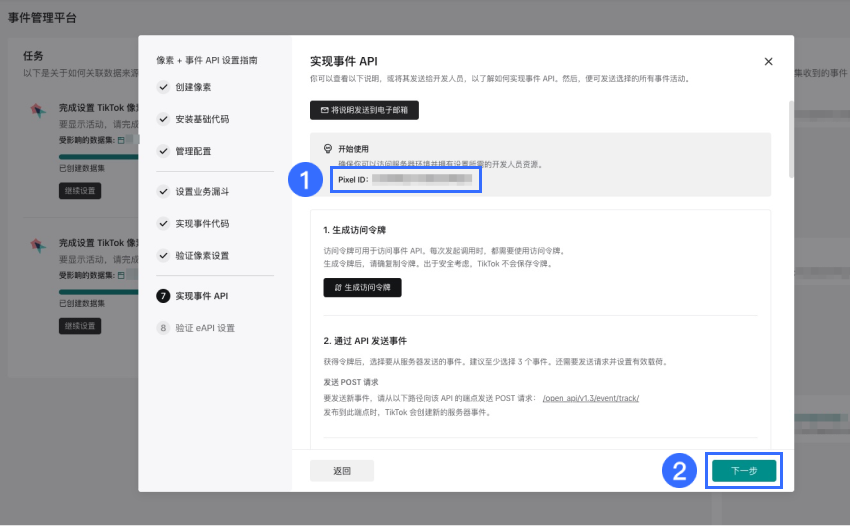Image resolution: width=850 pixels, height=526 pixels.
Task: Click checkmark icon beside 安装基础代码
Action: click(163, 119)
